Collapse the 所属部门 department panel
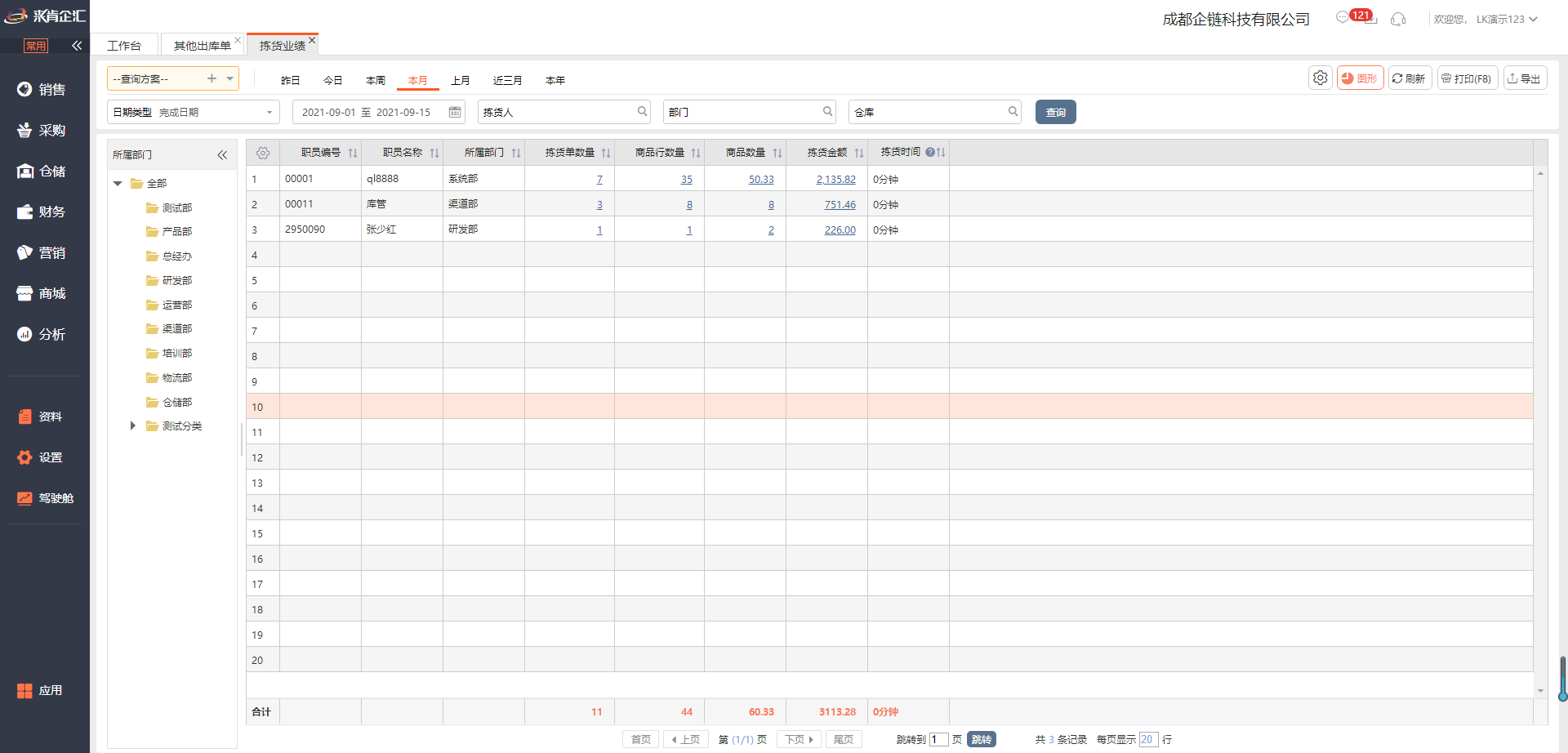 (x=222, y=155)
